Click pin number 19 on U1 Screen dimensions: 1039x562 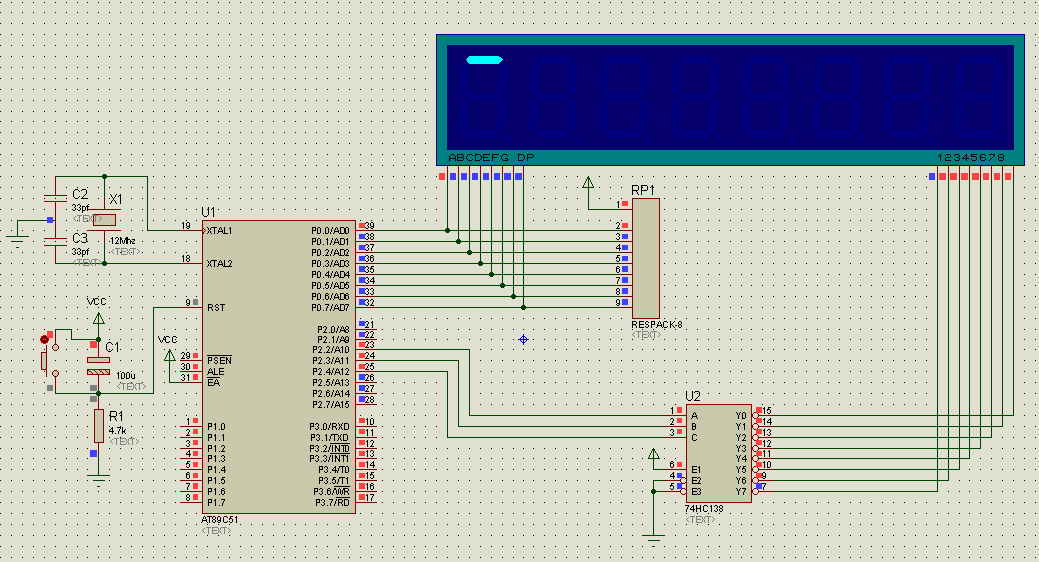[186, 226]
